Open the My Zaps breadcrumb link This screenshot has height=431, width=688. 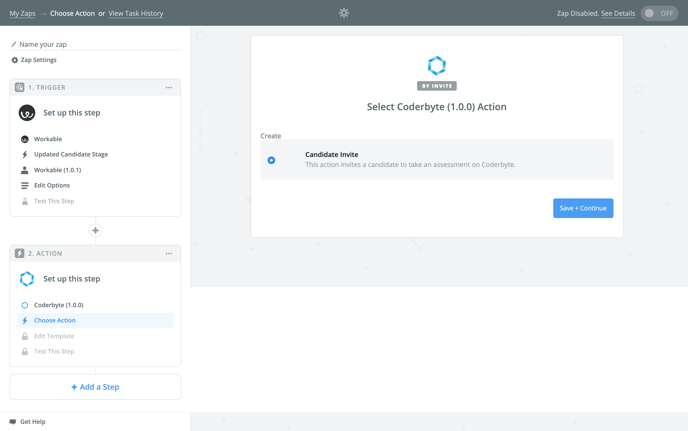pos(22,13)
